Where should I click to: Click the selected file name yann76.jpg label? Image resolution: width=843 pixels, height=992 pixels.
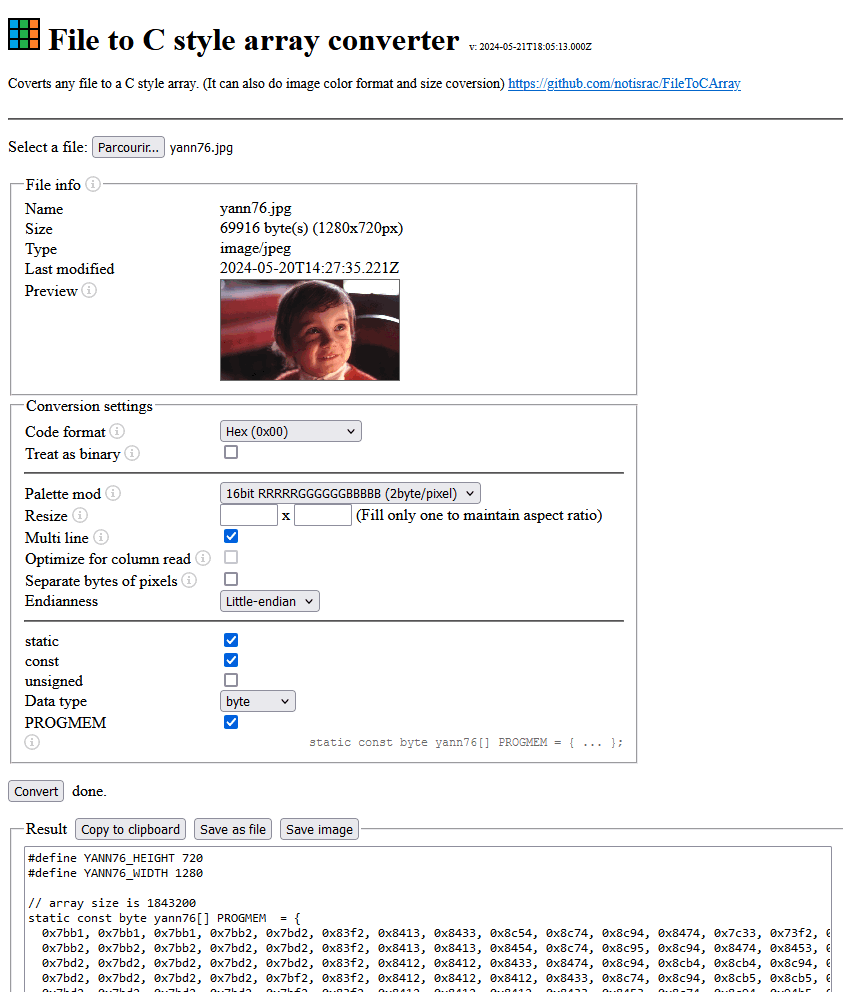[201, 147]
